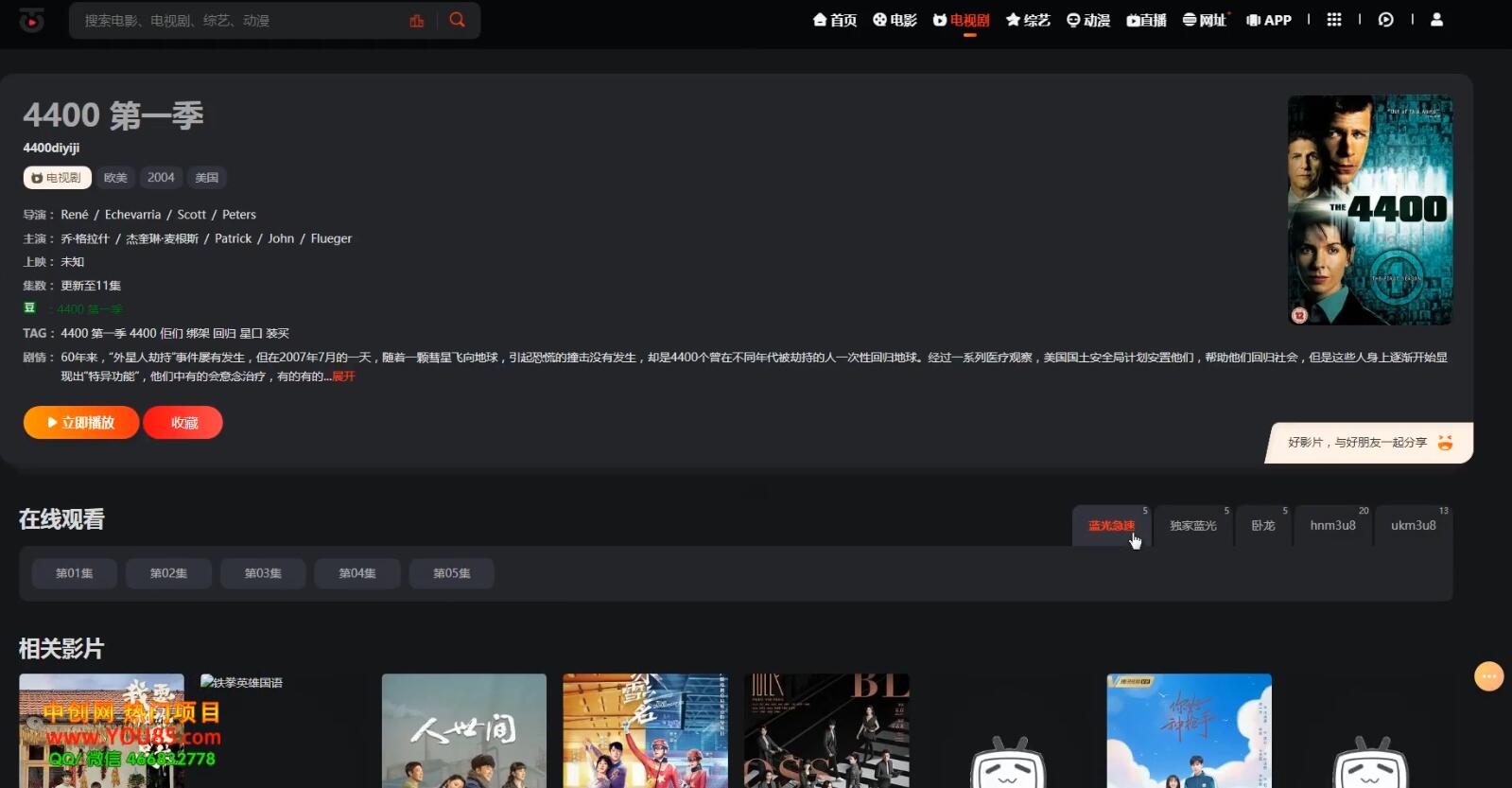Image resolution: width=1512 pixels, height=788 pixels.
Task: Click the site logo icon
Action: click(x=31, y=20)
